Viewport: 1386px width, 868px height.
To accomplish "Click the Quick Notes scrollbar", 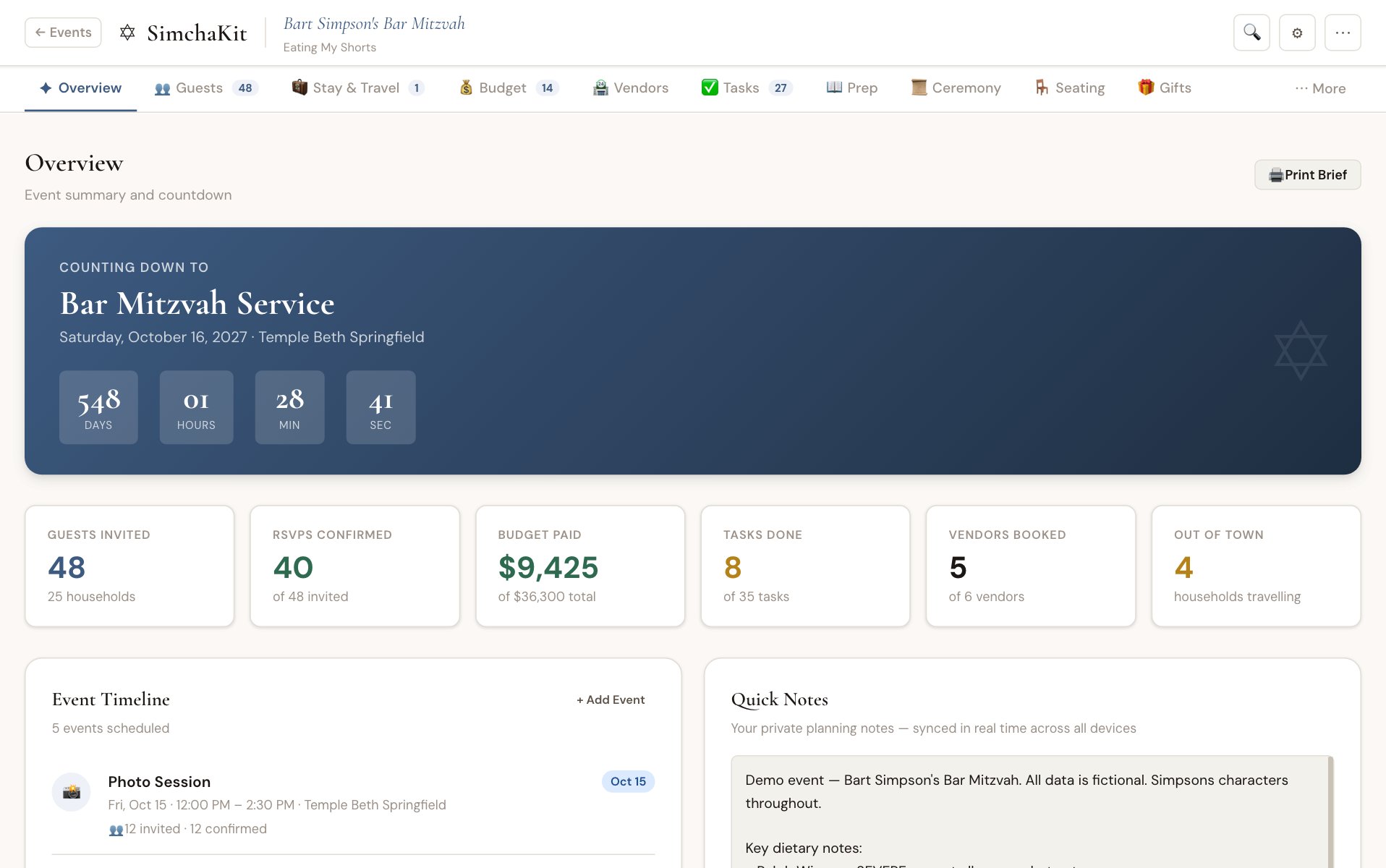I will point(1331,812).
